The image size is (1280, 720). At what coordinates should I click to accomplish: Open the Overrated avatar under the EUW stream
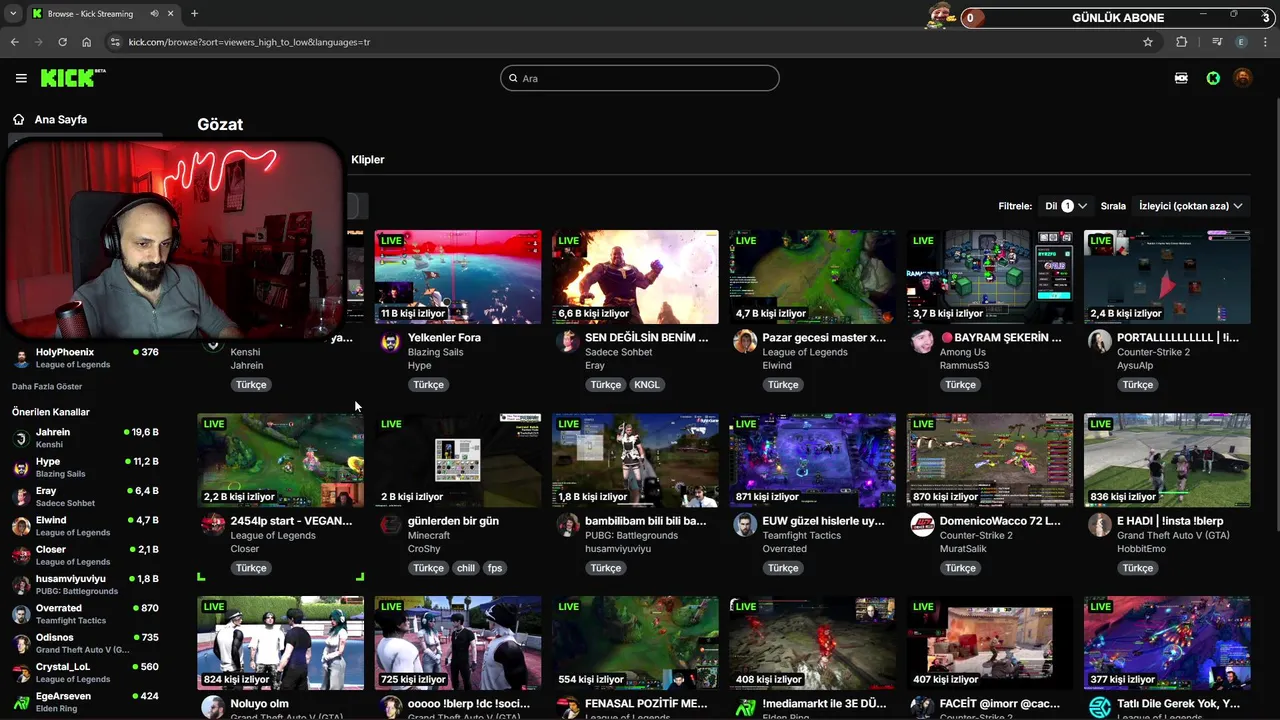click(x=744, y=524)
